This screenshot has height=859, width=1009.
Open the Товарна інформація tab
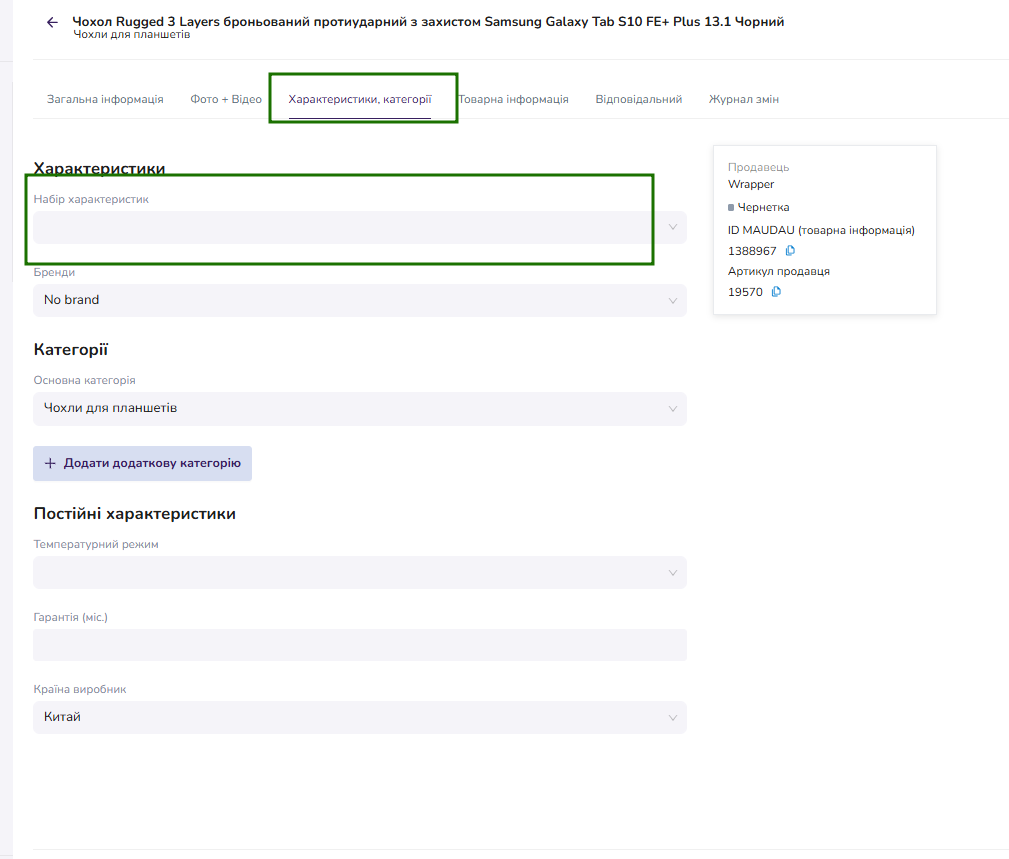click(x=514, y=99)
